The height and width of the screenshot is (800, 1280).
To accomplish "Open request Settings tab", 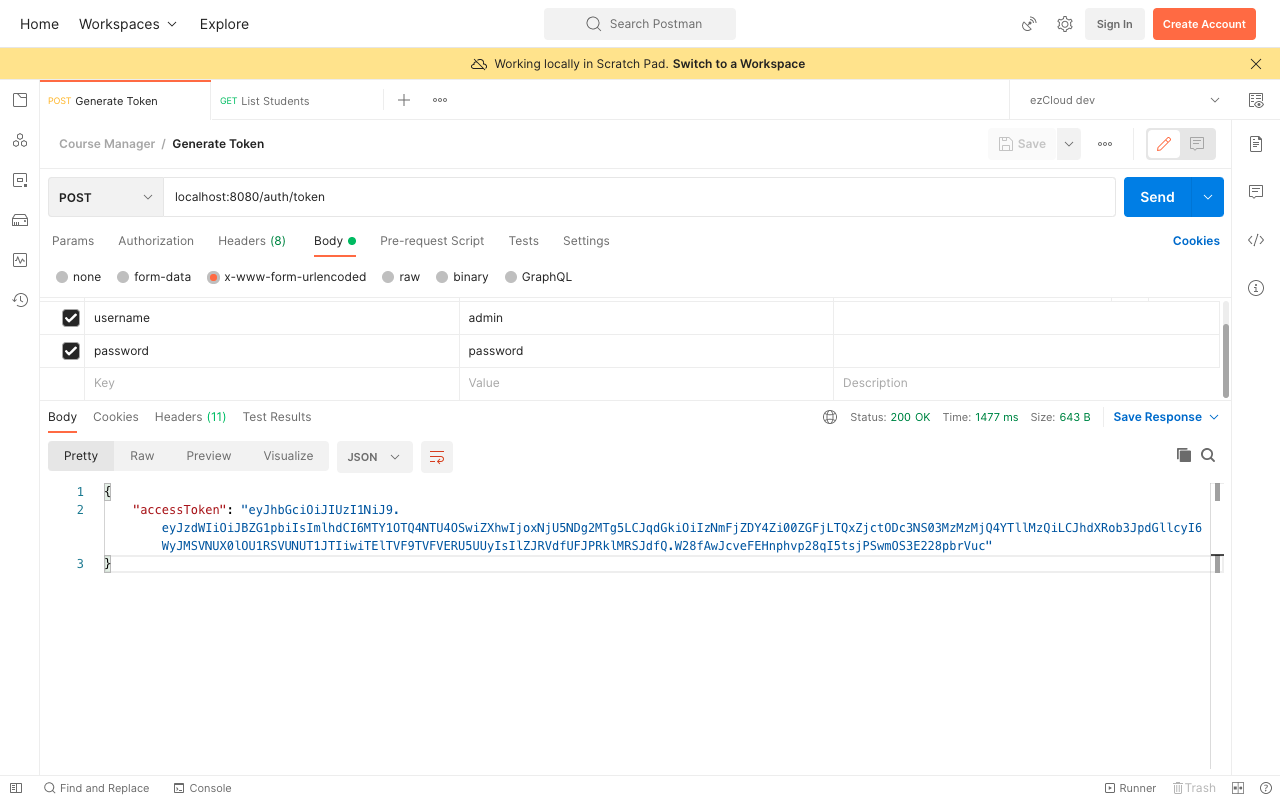I will pos(586,241).
